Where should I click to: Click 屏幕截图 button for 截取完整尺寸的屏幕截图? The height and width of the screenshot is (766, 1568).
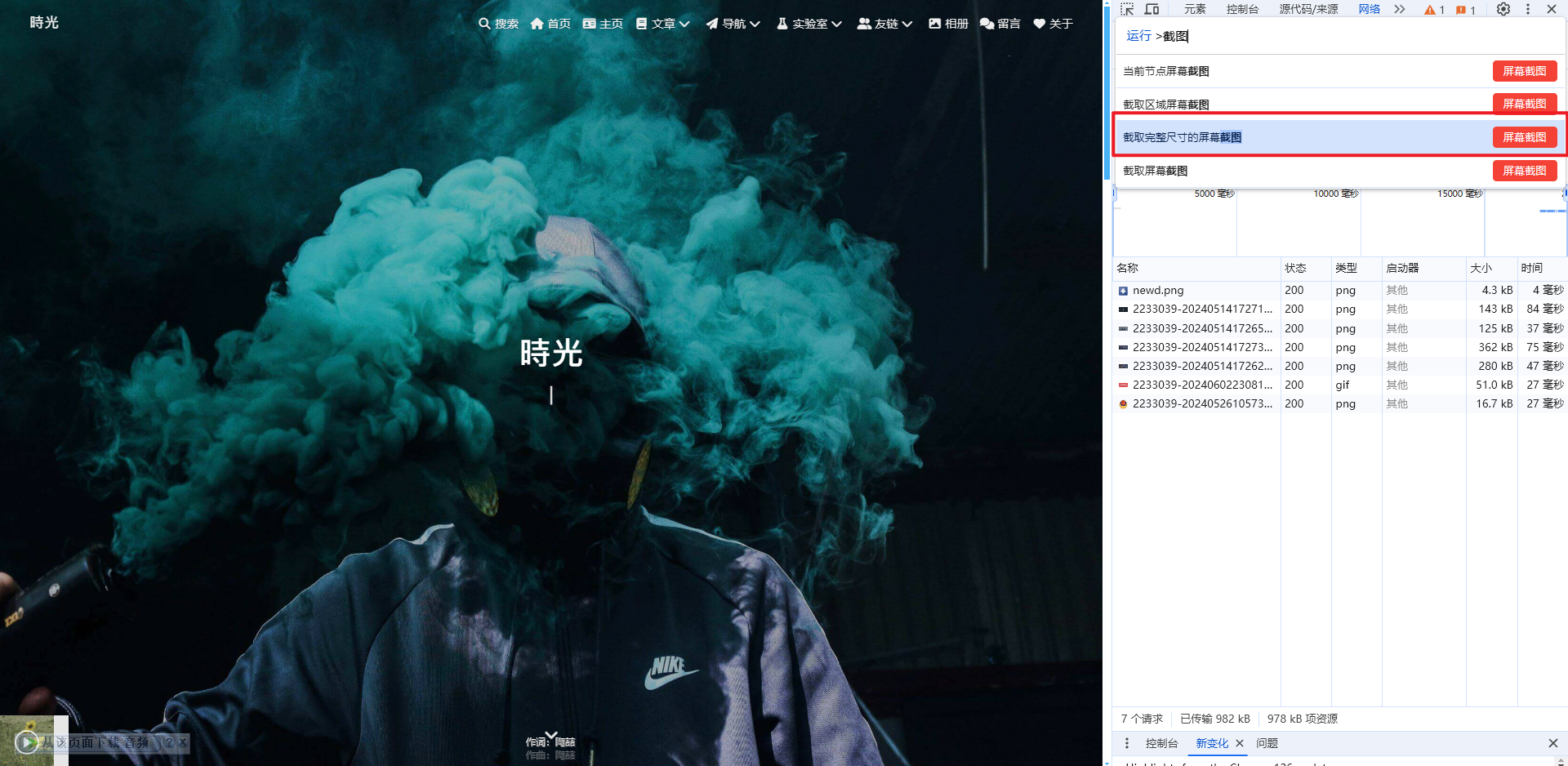[1525, 137]
